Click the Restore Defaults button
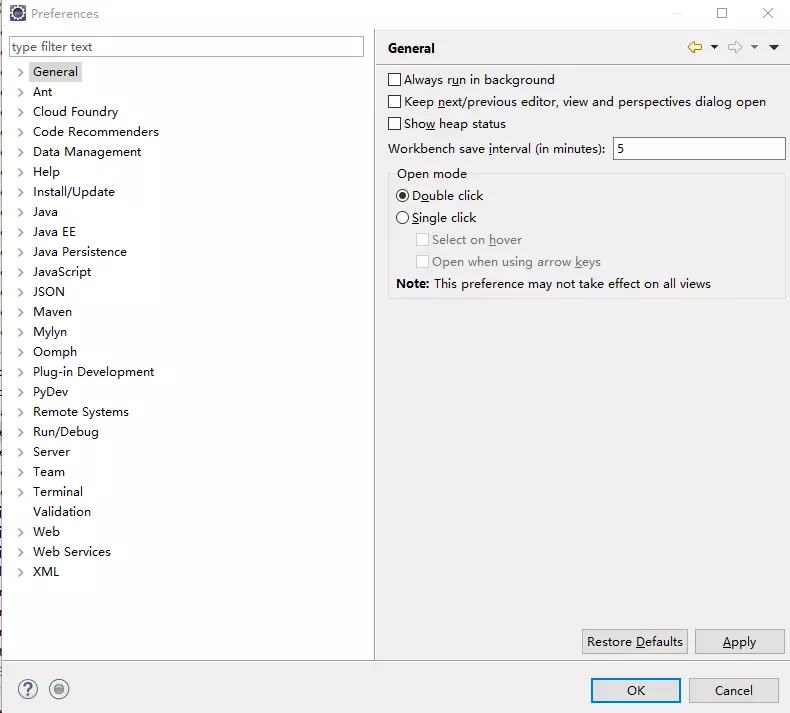790x713 pixels. pos(634,642)
